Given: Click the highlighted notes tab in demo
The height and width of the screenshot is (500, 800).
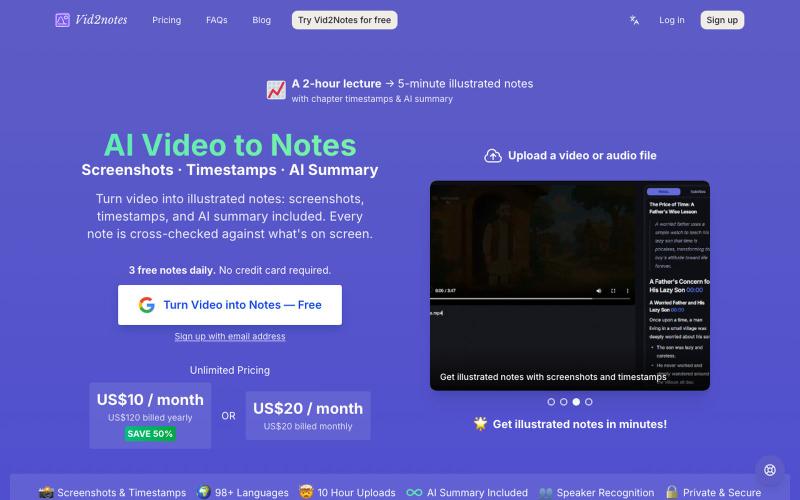Looking at the screenshot, I should click(x=663, y=192).
